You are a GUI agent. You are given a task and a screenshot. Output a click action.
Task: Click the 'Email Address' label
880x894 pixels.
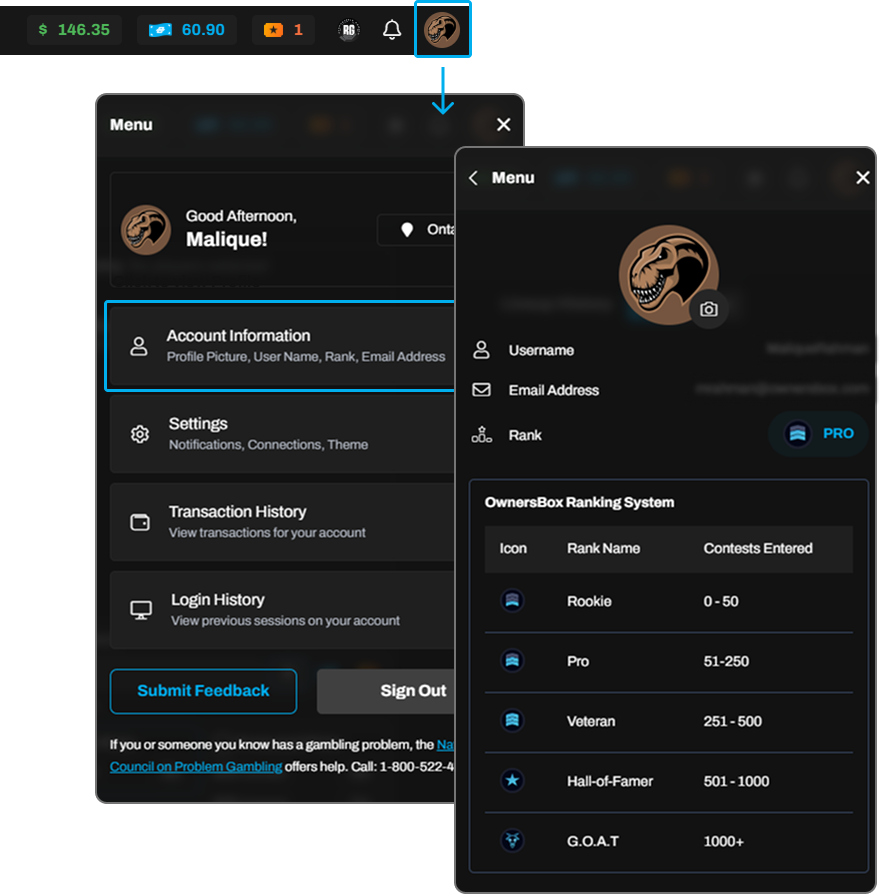click(x=554, y=390)
